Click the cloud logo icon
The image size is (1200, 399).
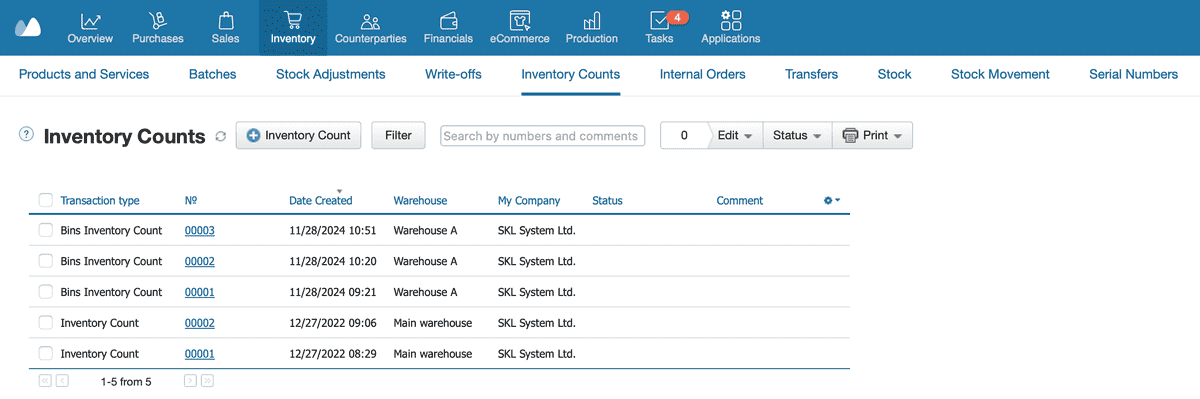[28, 27]
